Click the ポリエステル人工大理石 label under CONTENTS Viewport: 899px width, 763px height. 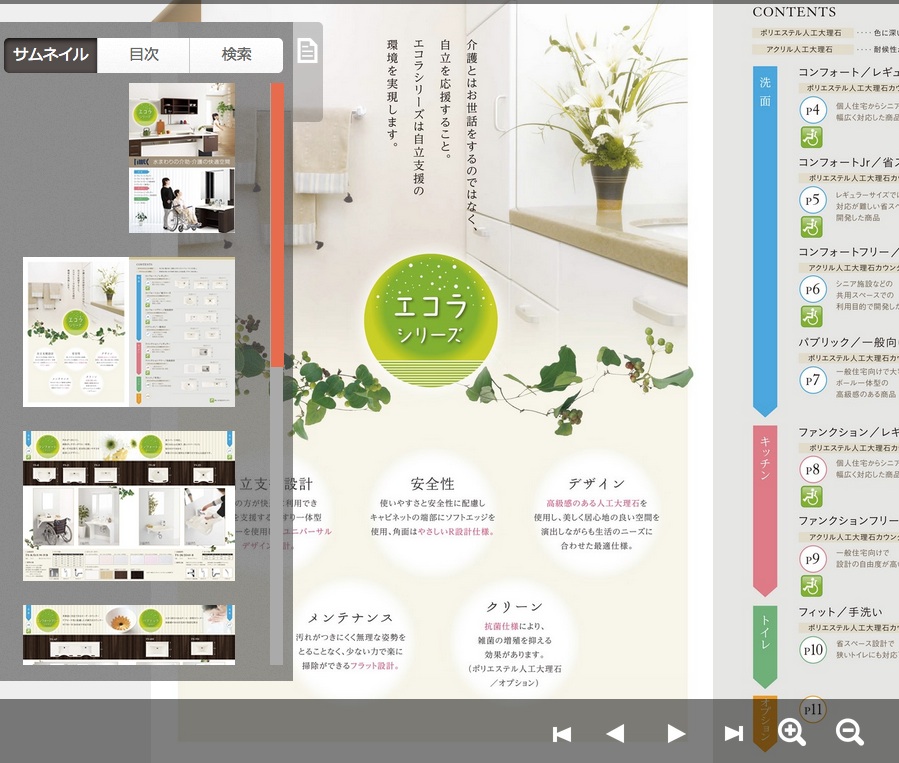point(802,33)
